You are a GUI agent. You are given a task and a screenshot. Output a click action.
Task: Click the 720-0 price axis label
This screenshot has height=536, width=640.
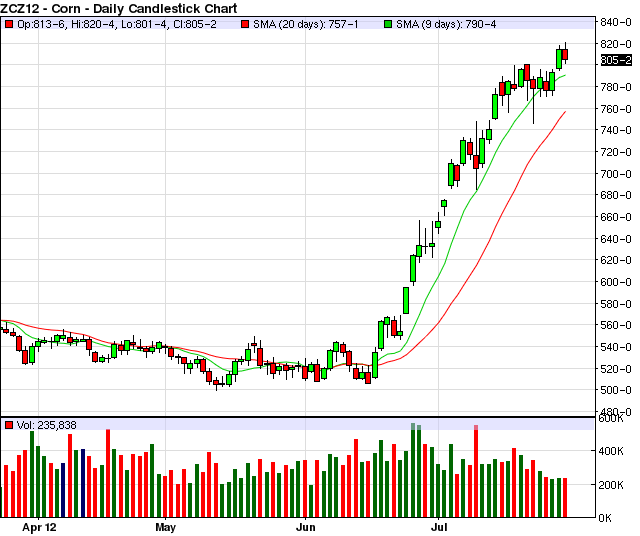[616, 152]
